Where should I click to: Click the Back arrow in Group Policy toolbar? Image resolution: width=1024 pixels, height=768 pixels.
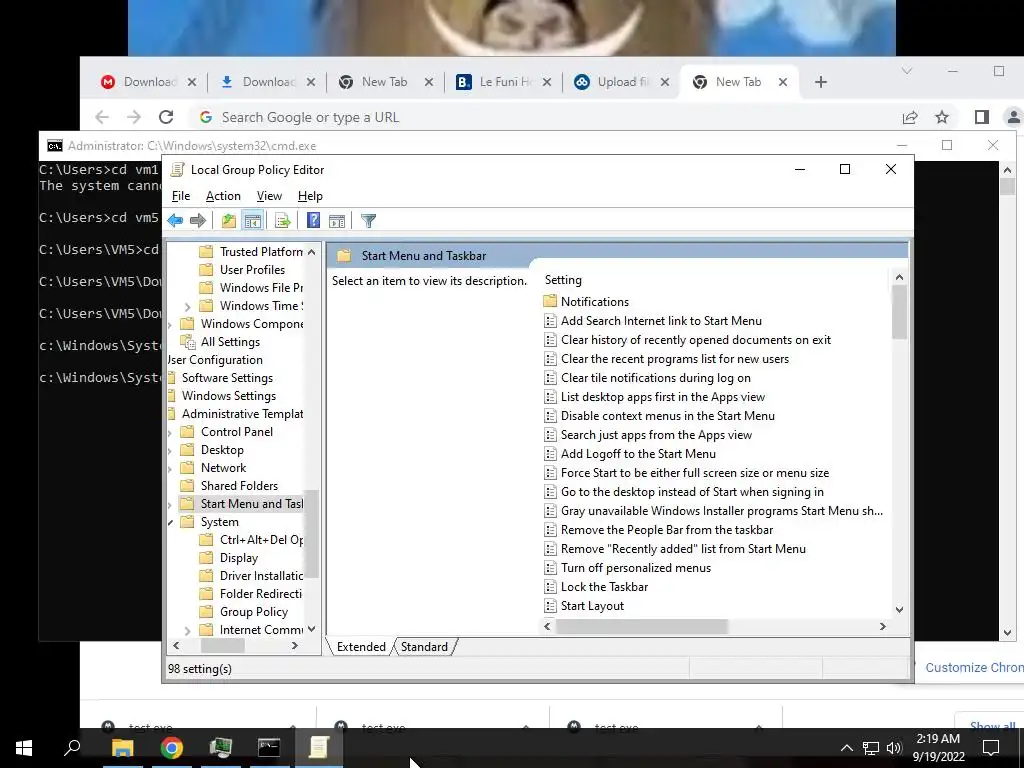[175, 221]
